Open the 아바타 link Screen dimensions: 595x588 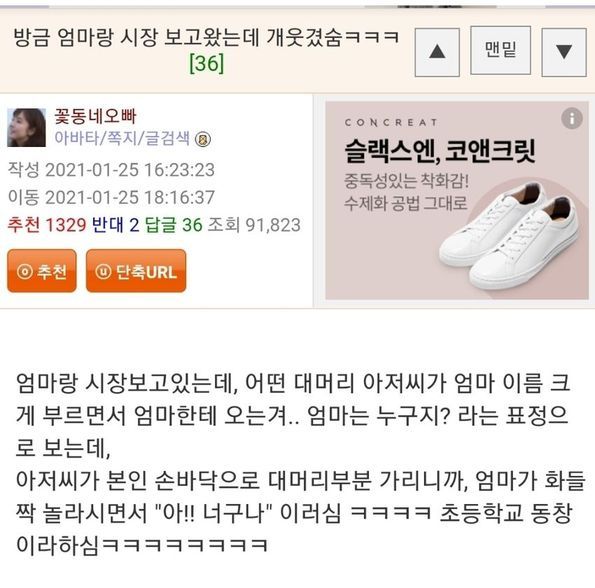(76, 138)
